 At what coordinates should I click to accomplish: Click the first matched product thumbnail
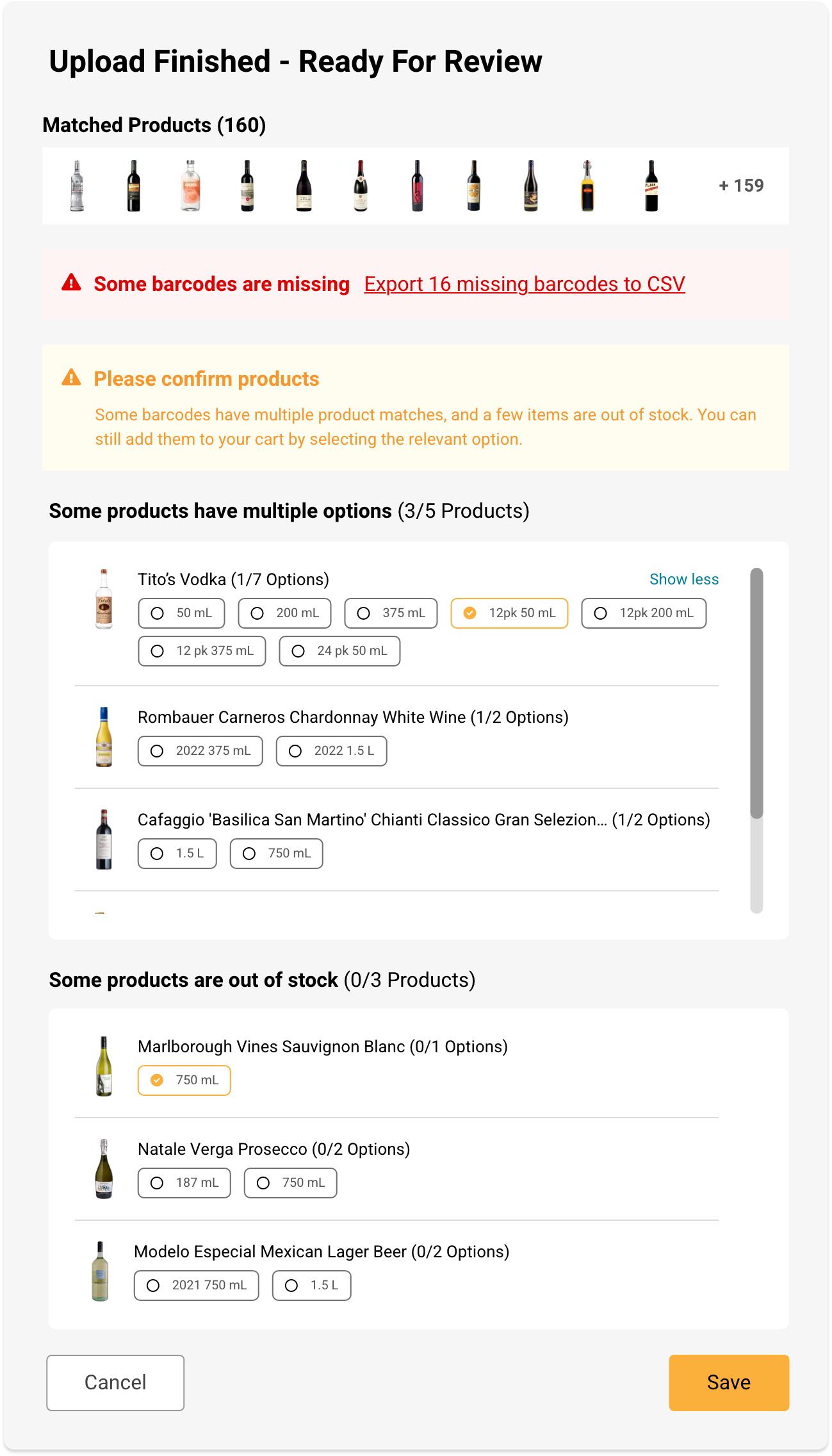coord(77,186)
